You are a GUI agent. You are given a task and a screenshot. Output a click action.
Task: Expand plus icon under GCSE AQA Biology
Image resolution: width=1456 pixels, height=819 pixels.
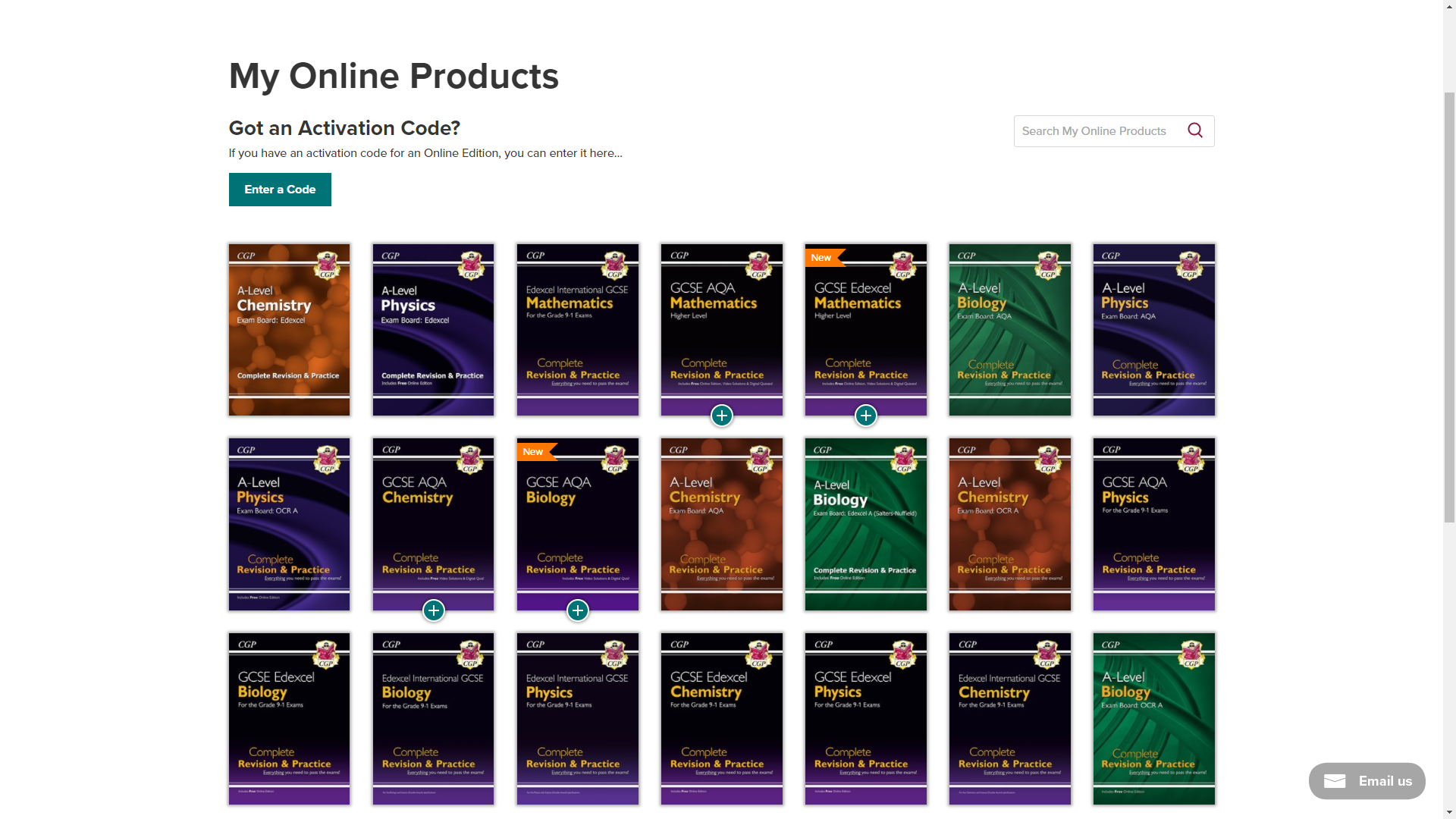[578, 610]
